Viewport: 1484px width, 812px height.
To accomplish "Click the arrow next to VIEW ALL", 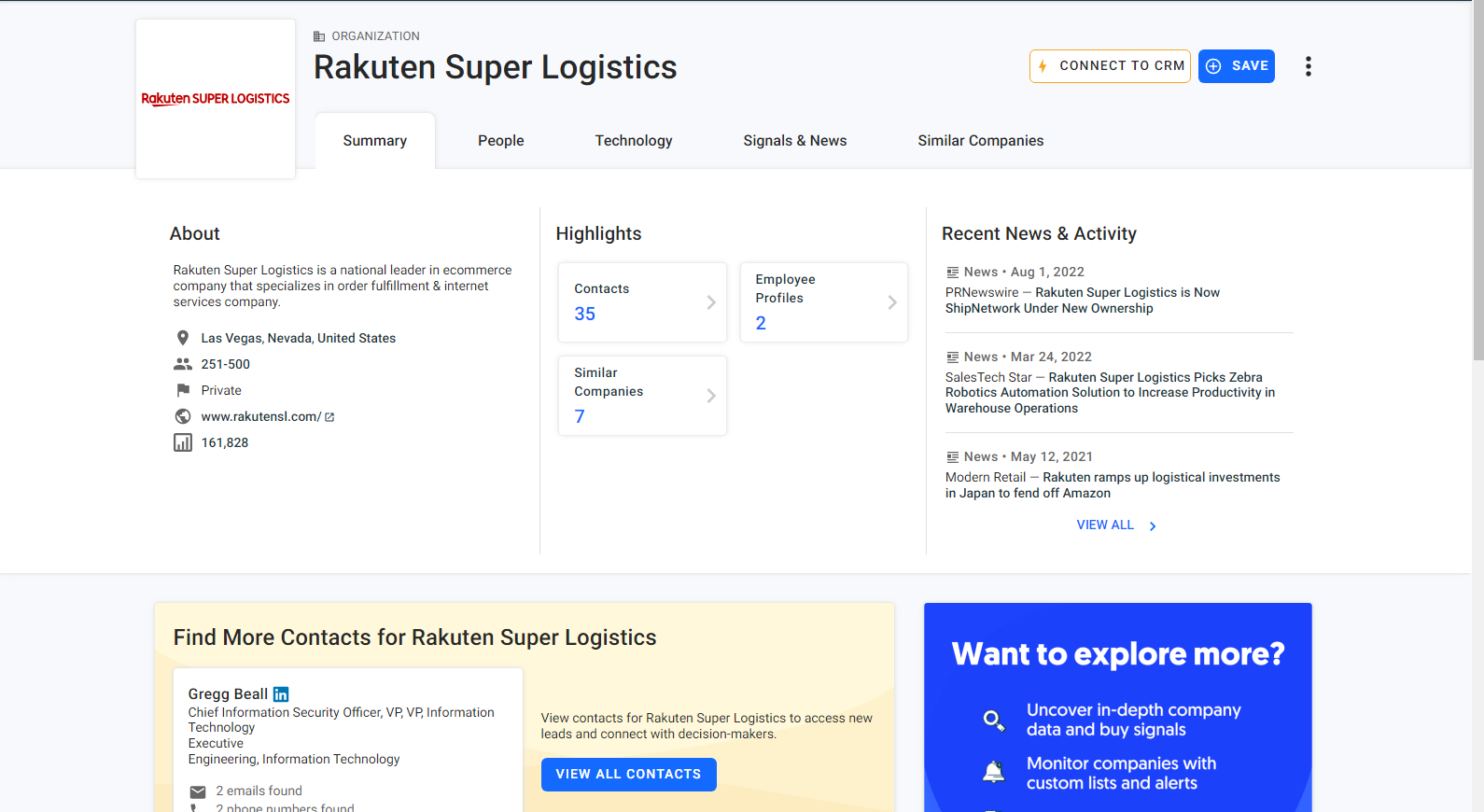I will point(1153,526).
